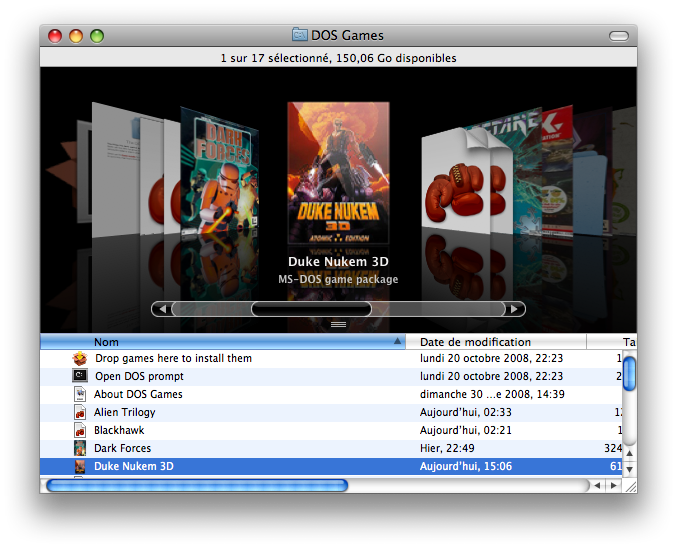This screenshot has height=548, width=677.
Task: Click the toolbar toggle pill button
Action: (619, 36)
